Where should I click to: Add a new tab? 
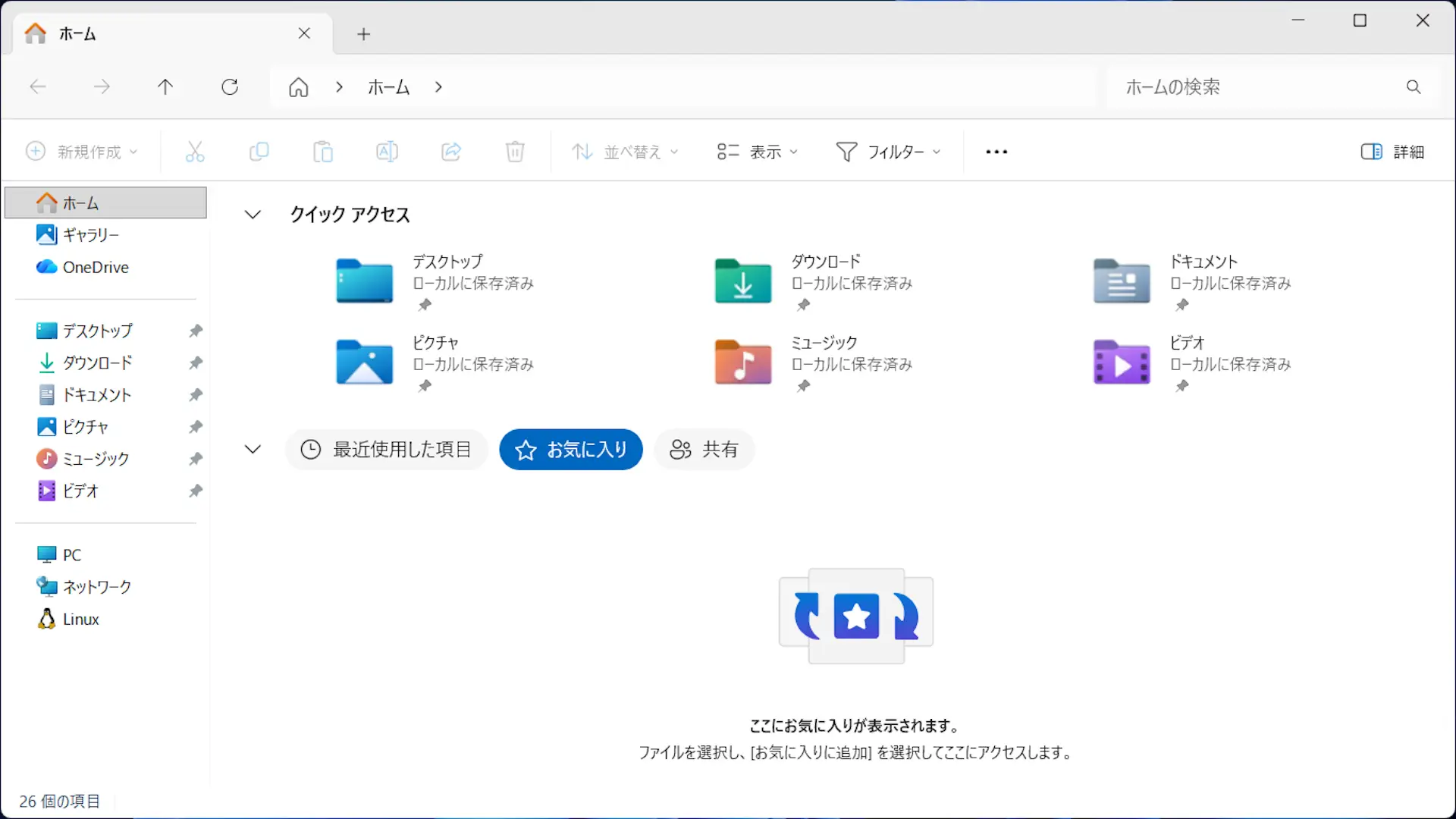coord(364,34)
